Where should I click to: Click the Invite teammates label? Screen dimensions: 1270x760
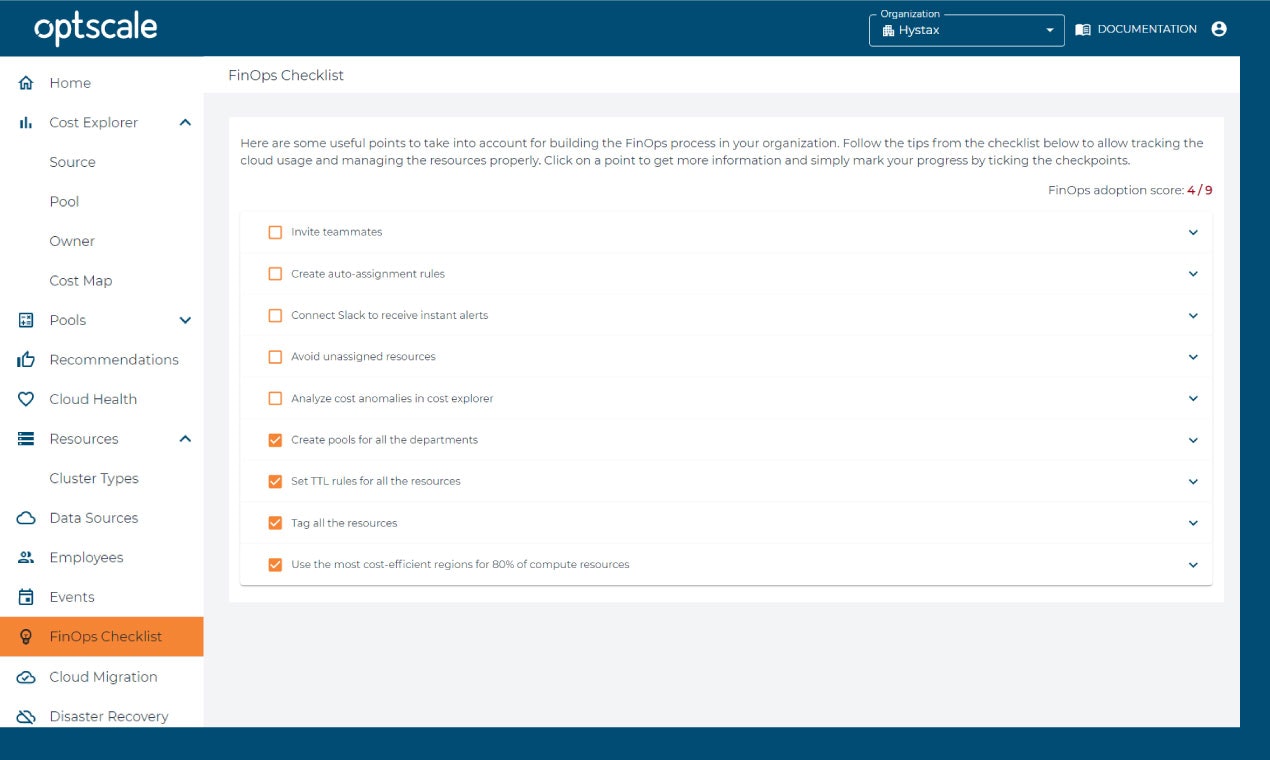tap(336, 232)
